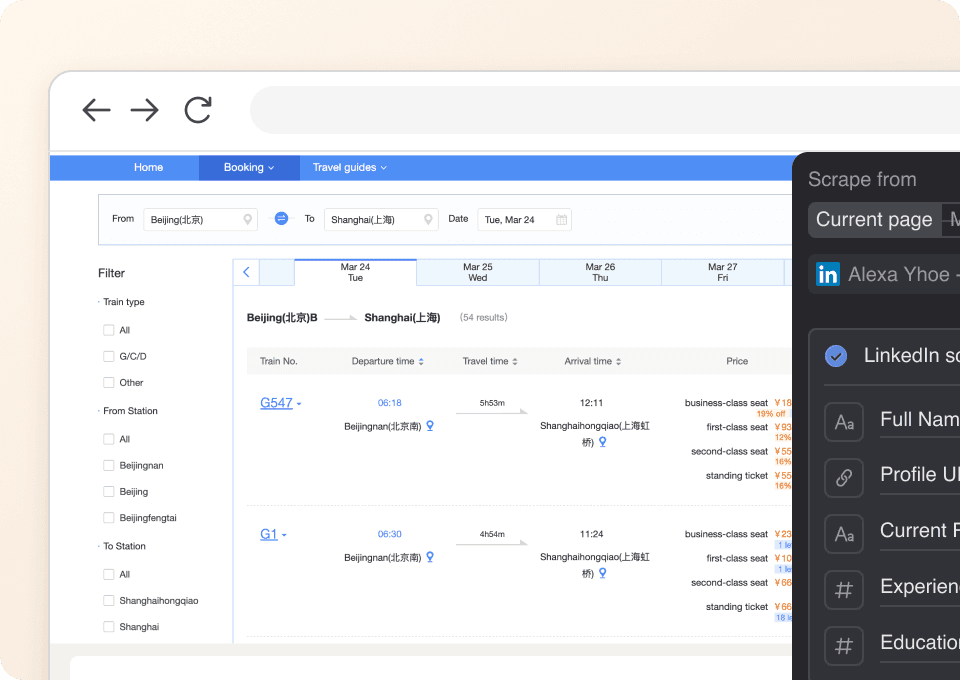Go to the Home menu item
The width and height of the screenshot is (960, 680).
point(148,168)
